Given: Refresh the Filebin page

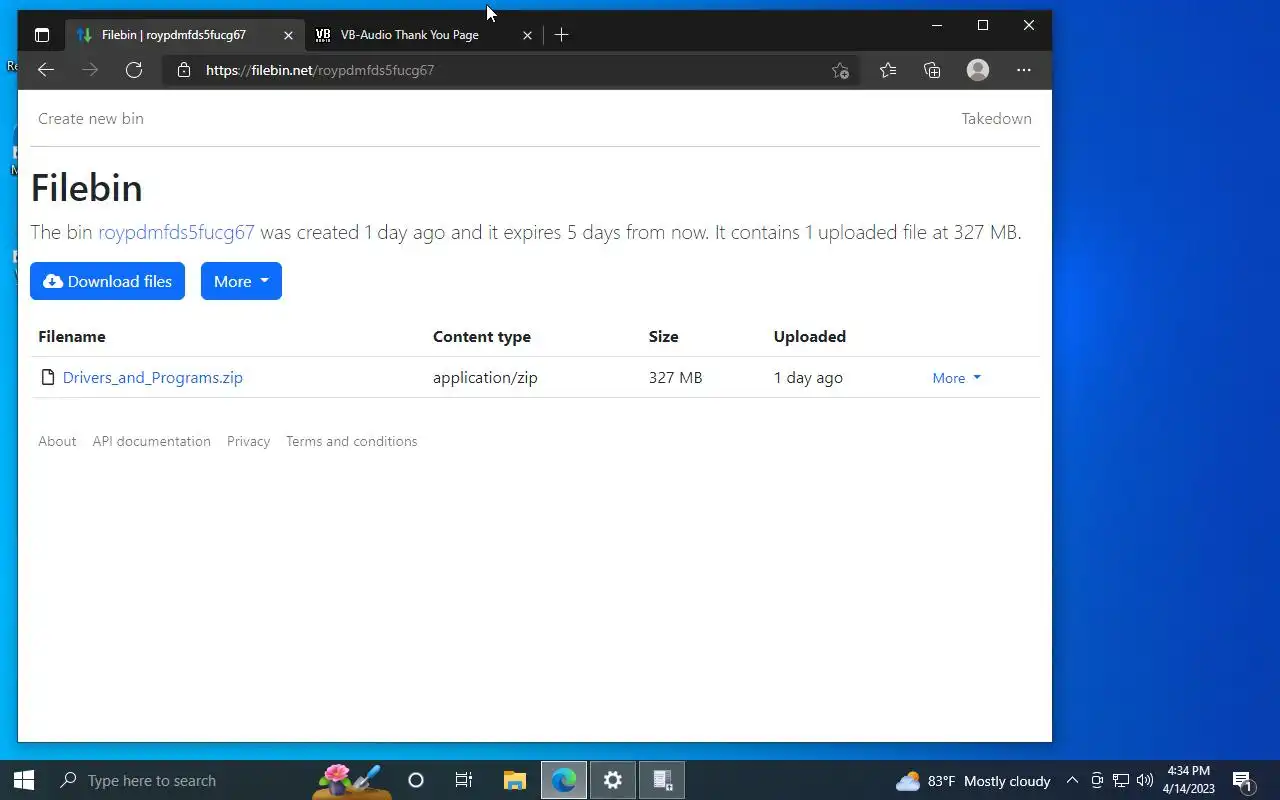Looking at the screenshot, I should coord(134,70).
